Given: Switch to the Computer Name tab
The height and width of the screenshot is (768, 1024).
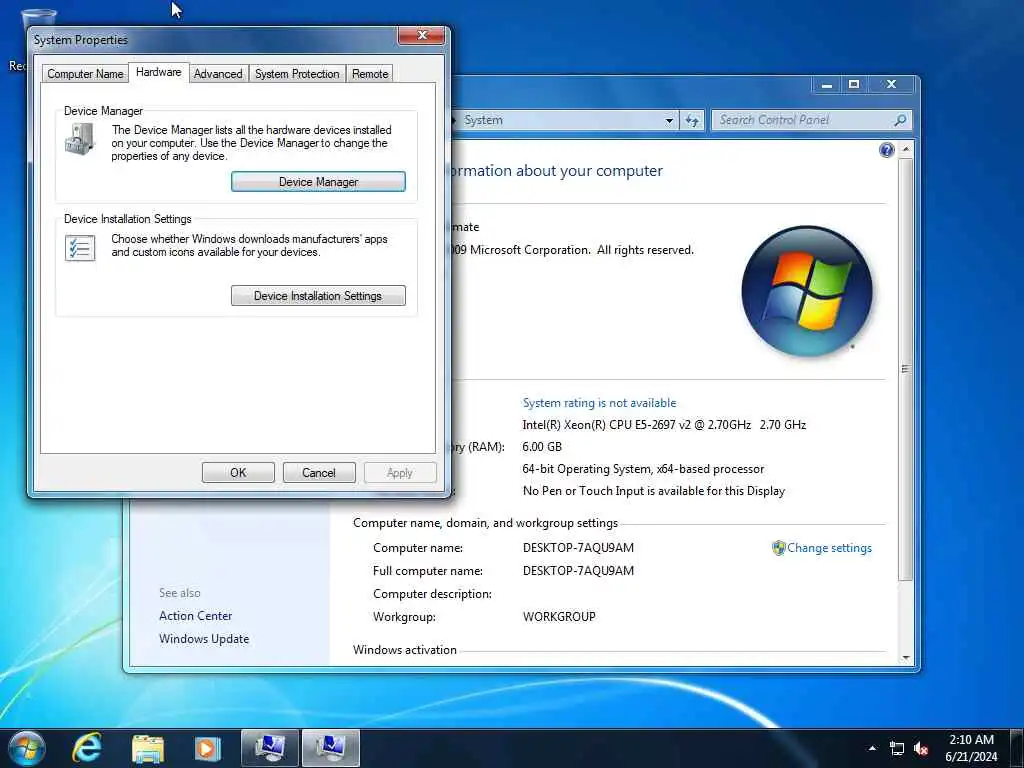Looking at the screenshot, I should coord(85,74).
